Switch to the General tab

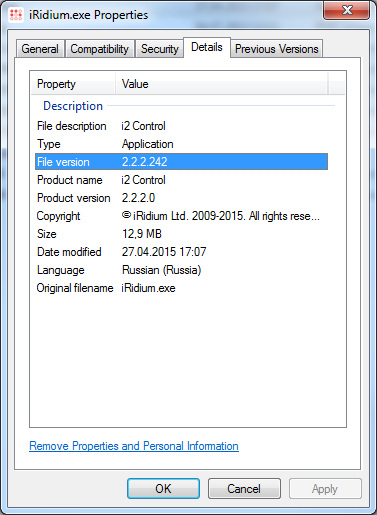[x=40, y=49]
